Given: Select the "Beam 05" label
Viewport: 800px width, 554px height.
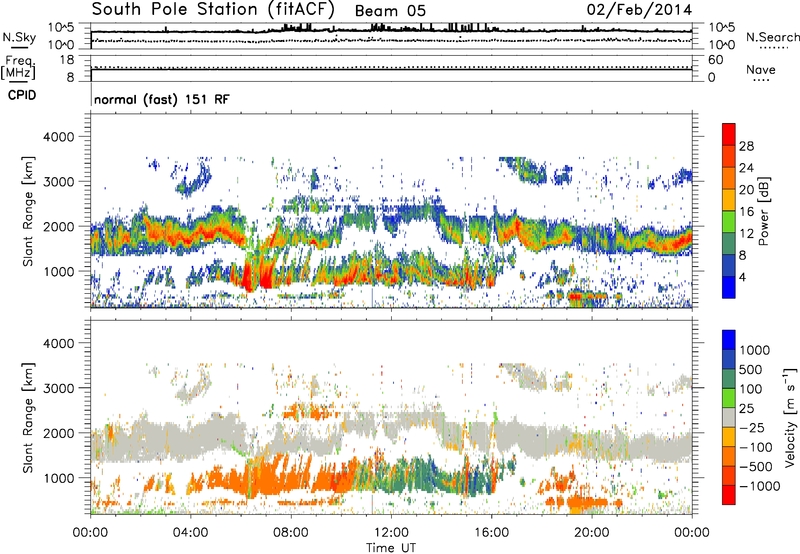Looking at the screenshot, I should (390, 11).
